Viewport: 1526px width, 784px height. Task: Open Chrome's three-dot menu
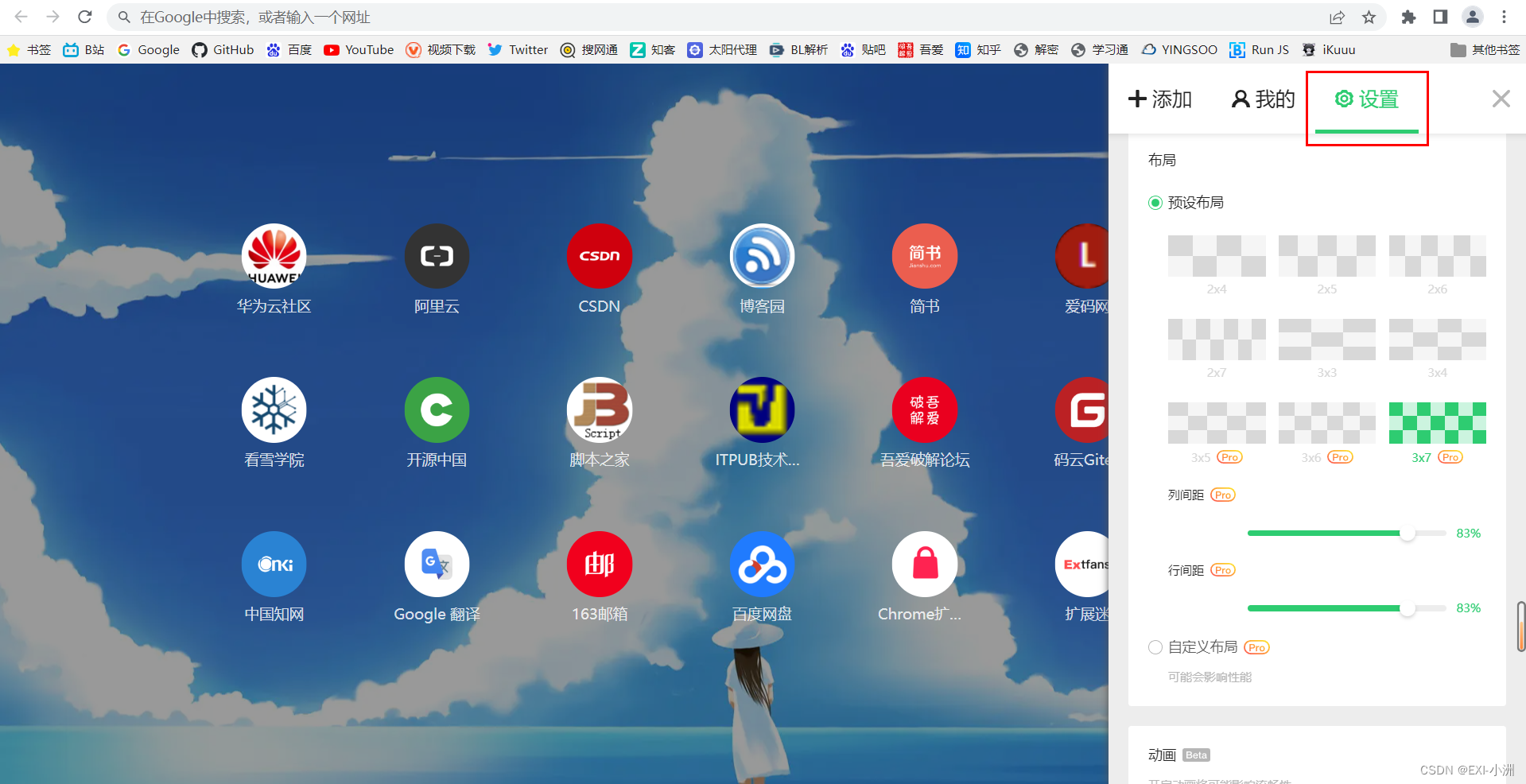(1505, 17)
